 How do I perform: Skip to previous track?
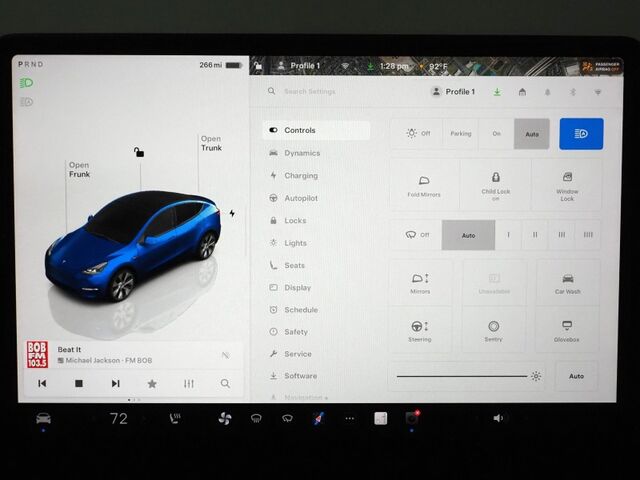tap(42, 383)
